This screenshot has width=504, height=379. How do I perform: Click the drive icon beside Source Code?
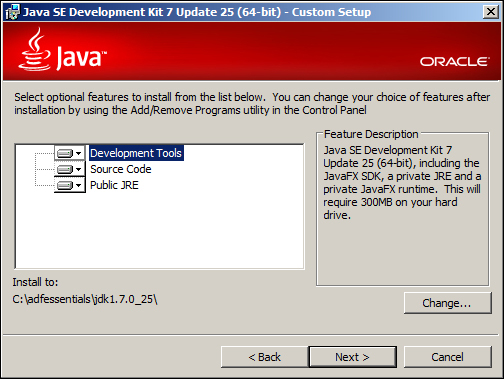[x=65, y=169]
